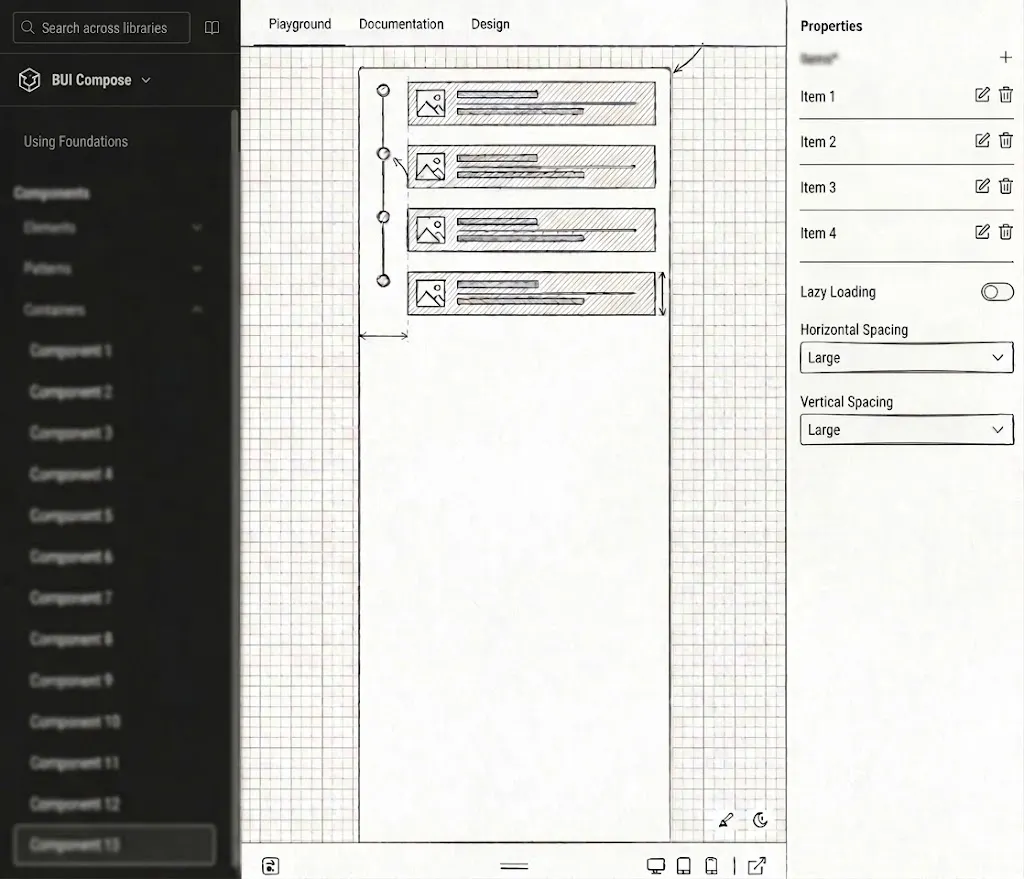Open Component 2 in sidebar
Screen dimensions: 1024x879
tap(71, 392)
